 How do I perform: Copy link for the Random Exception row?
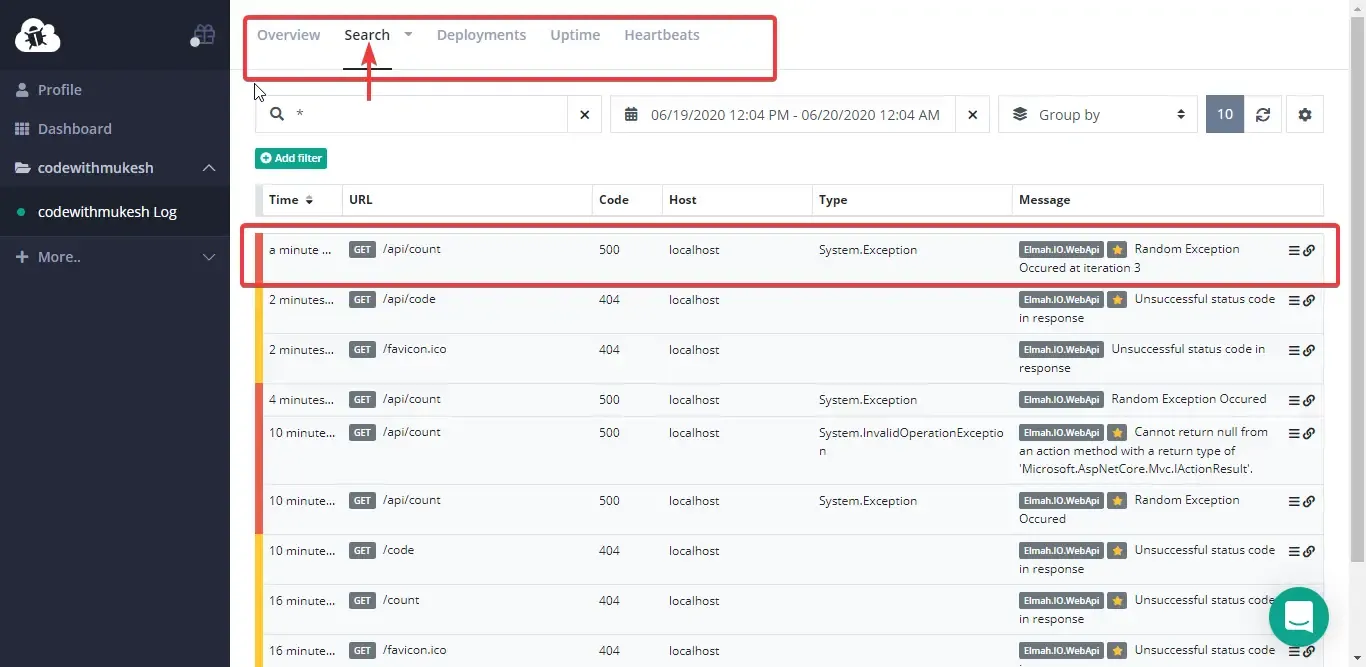point(1309,250)
